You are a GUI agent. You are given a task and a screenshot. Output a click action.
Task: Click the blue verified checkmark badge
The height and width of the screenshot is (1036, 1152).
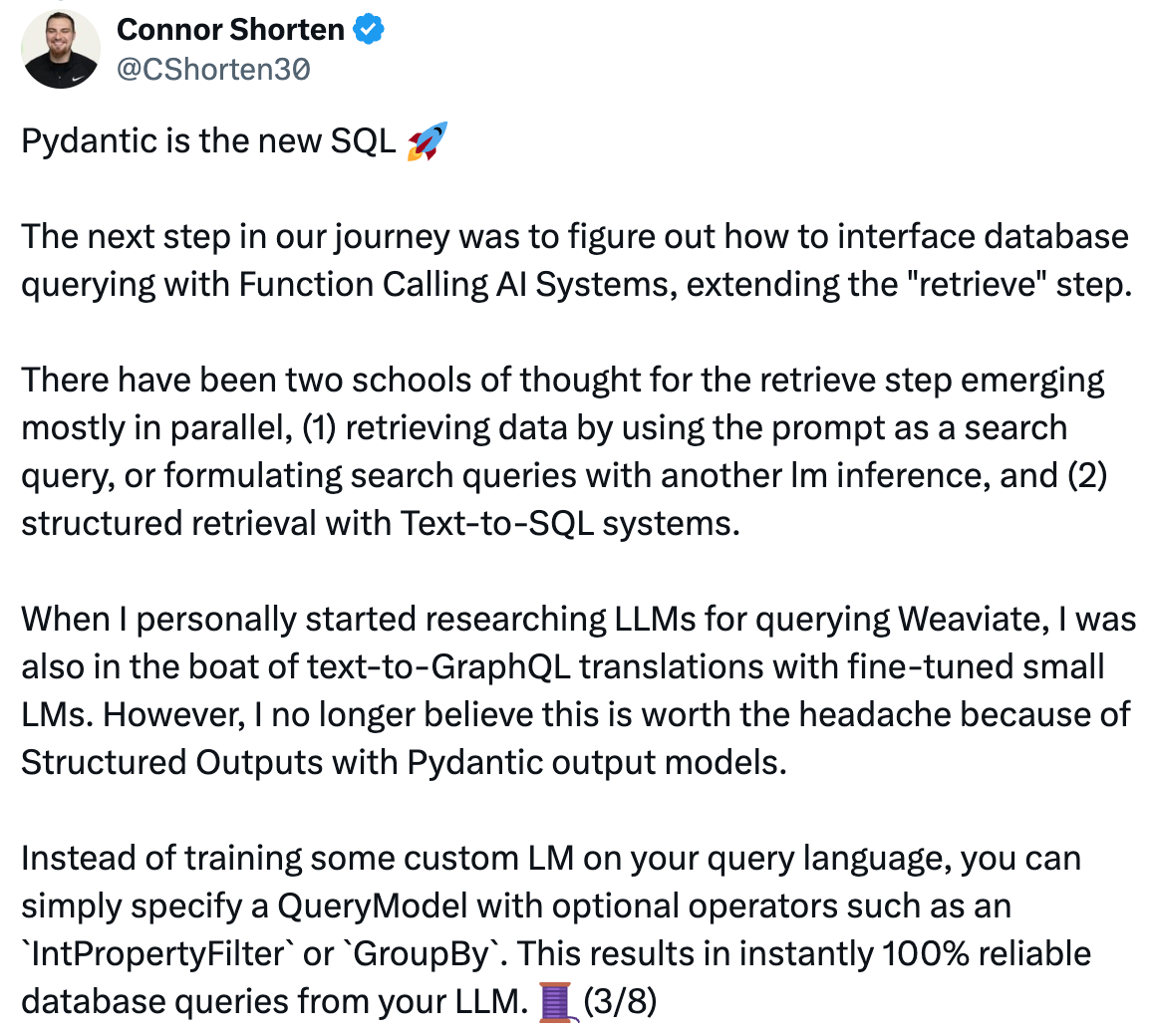(368, 29)
